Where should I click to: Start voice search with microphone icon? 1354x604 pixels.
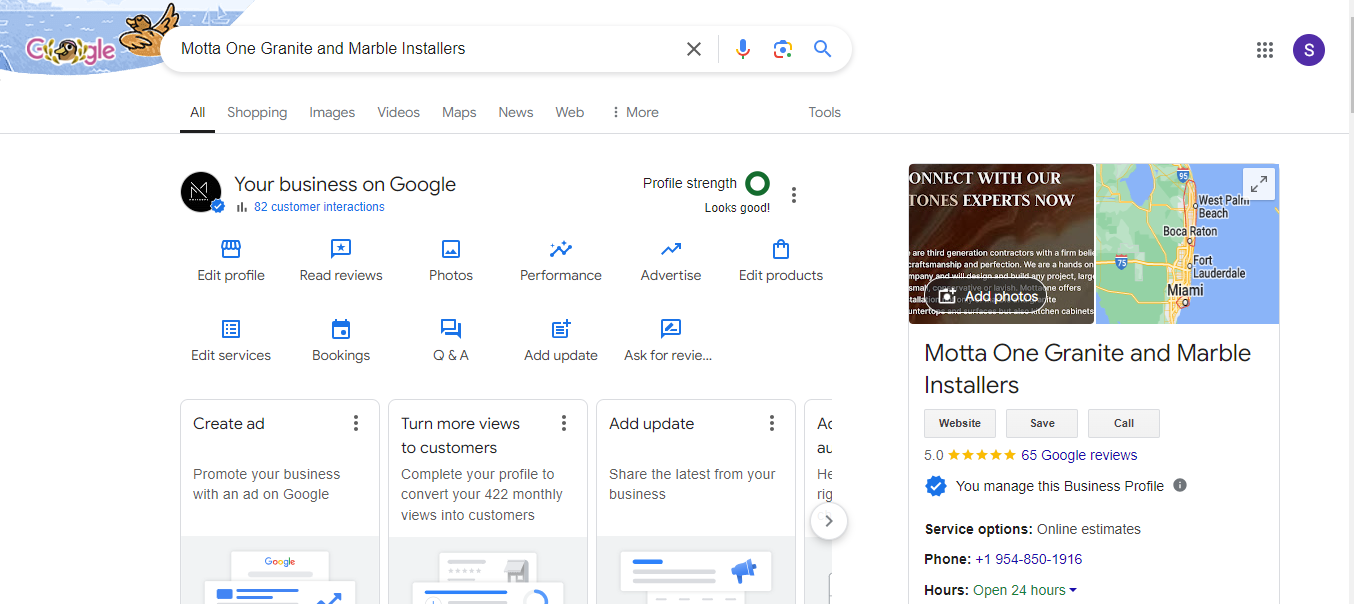pos(743,49)
